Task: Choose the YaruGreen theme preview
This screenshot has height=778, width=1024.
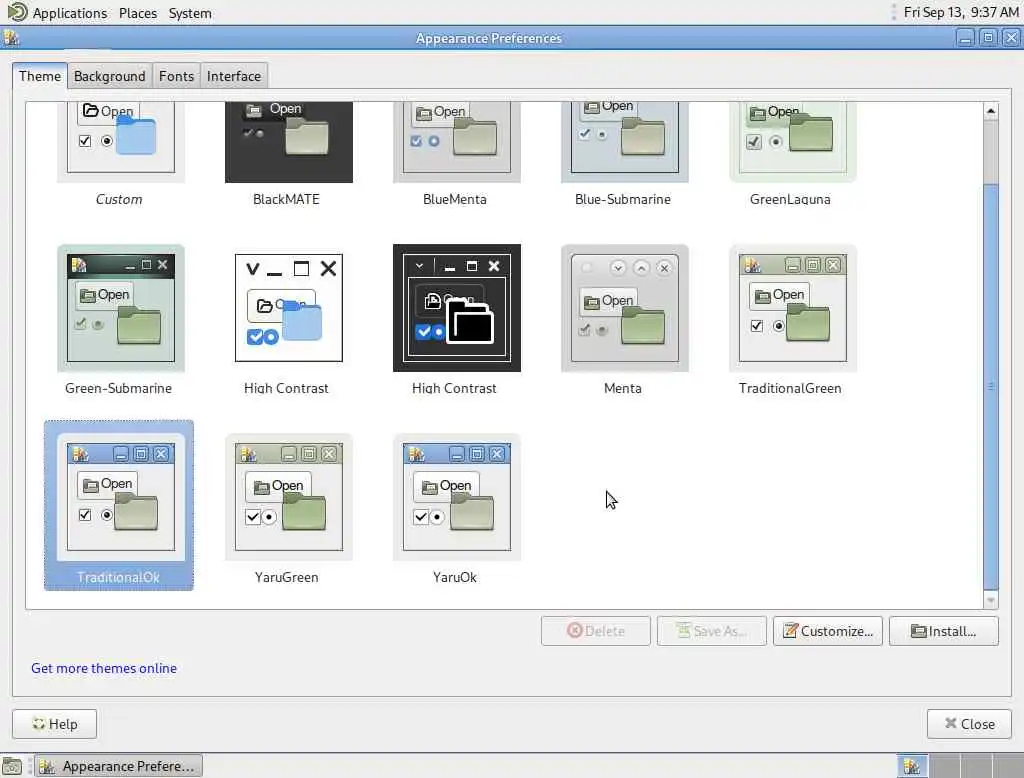Action: pyautogui.click(x=289, y=497)
